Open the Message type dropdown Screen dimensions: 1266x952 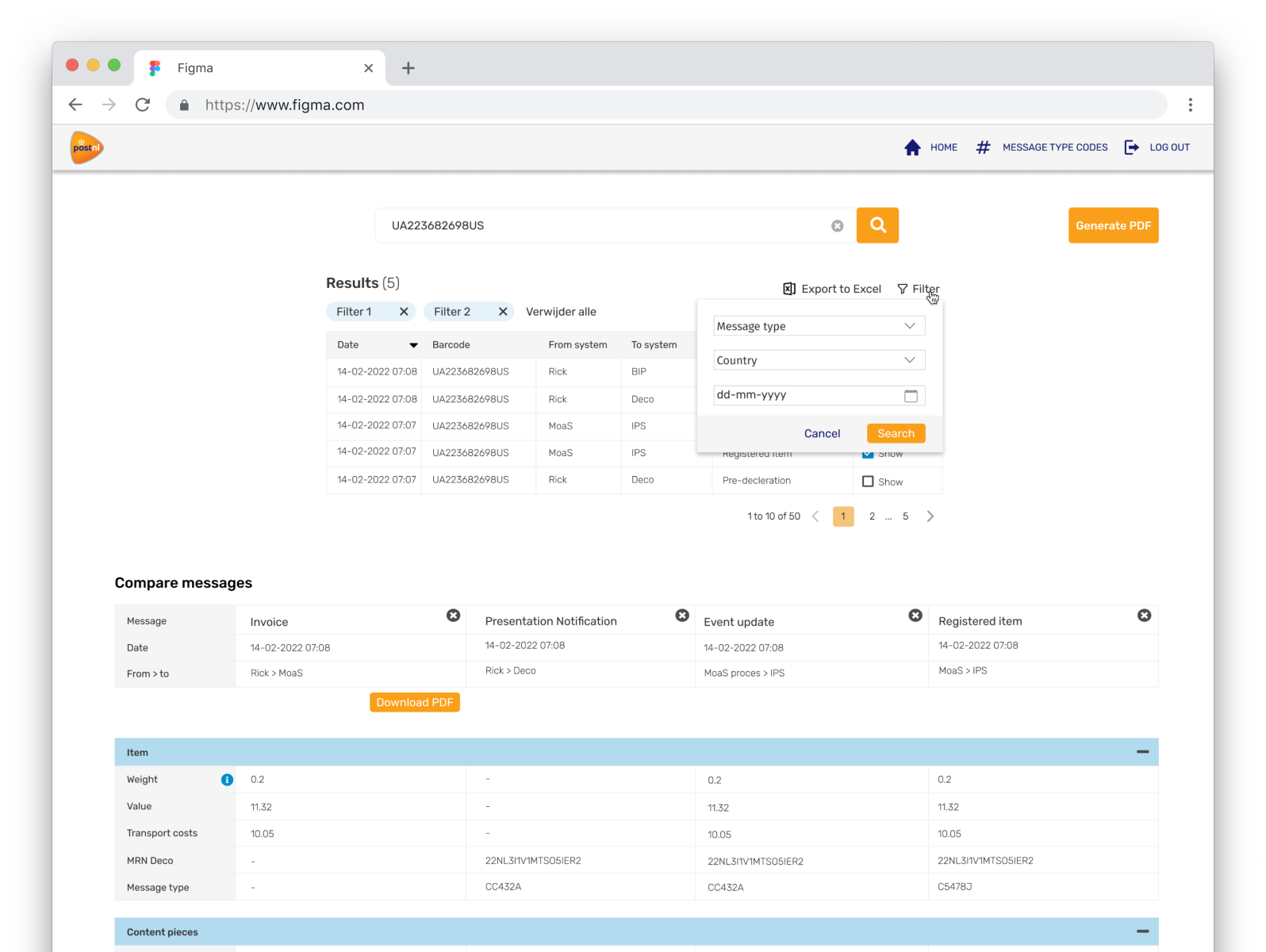(x=819, y=326)
